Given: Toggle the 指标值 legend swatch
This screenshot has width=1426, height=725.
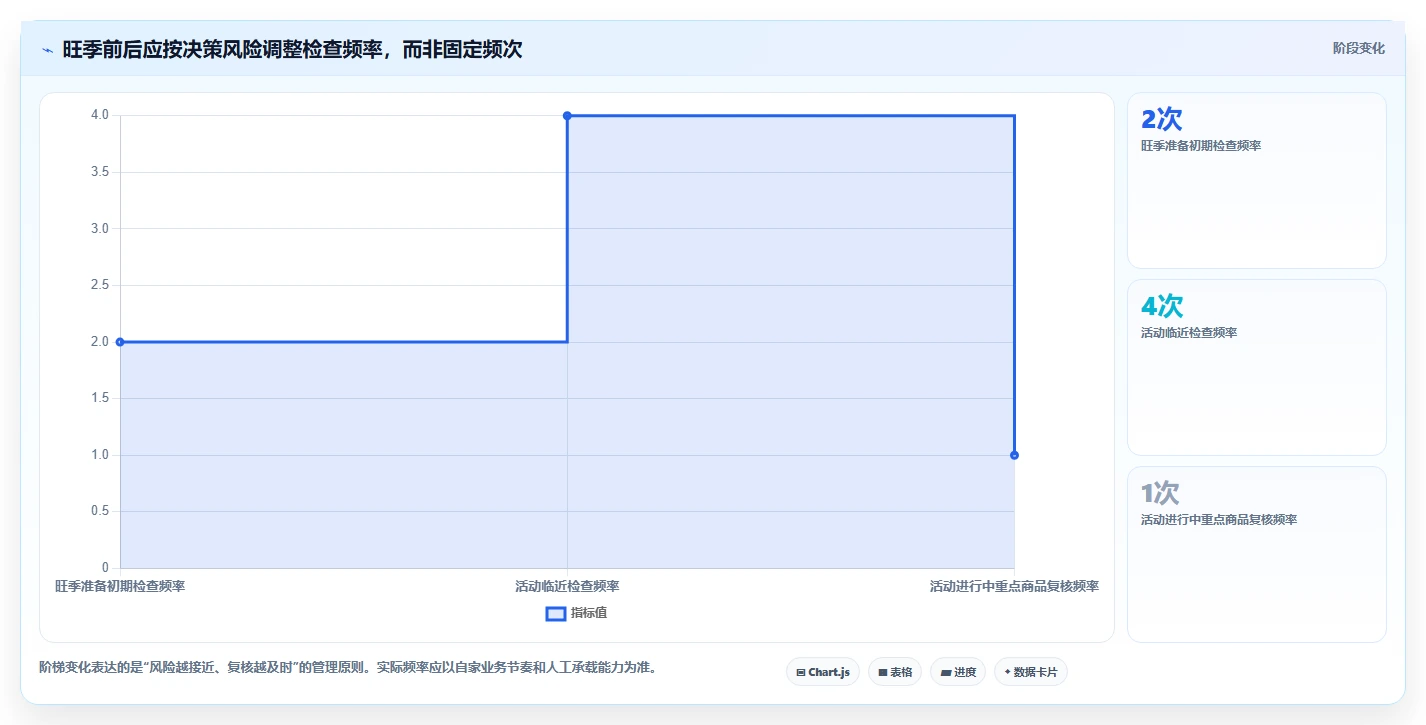Looking at the screenshot, I should point(555,613).
